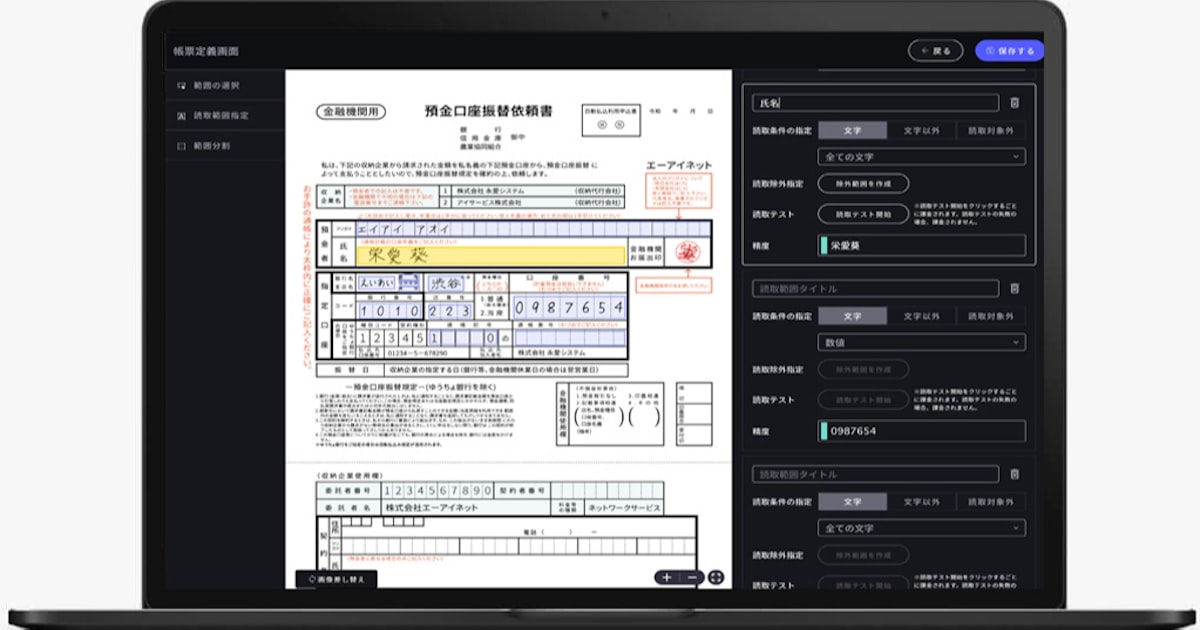Click the zoom out minus icon
The height and width of the screenshot is (630, 1200).
692,578
